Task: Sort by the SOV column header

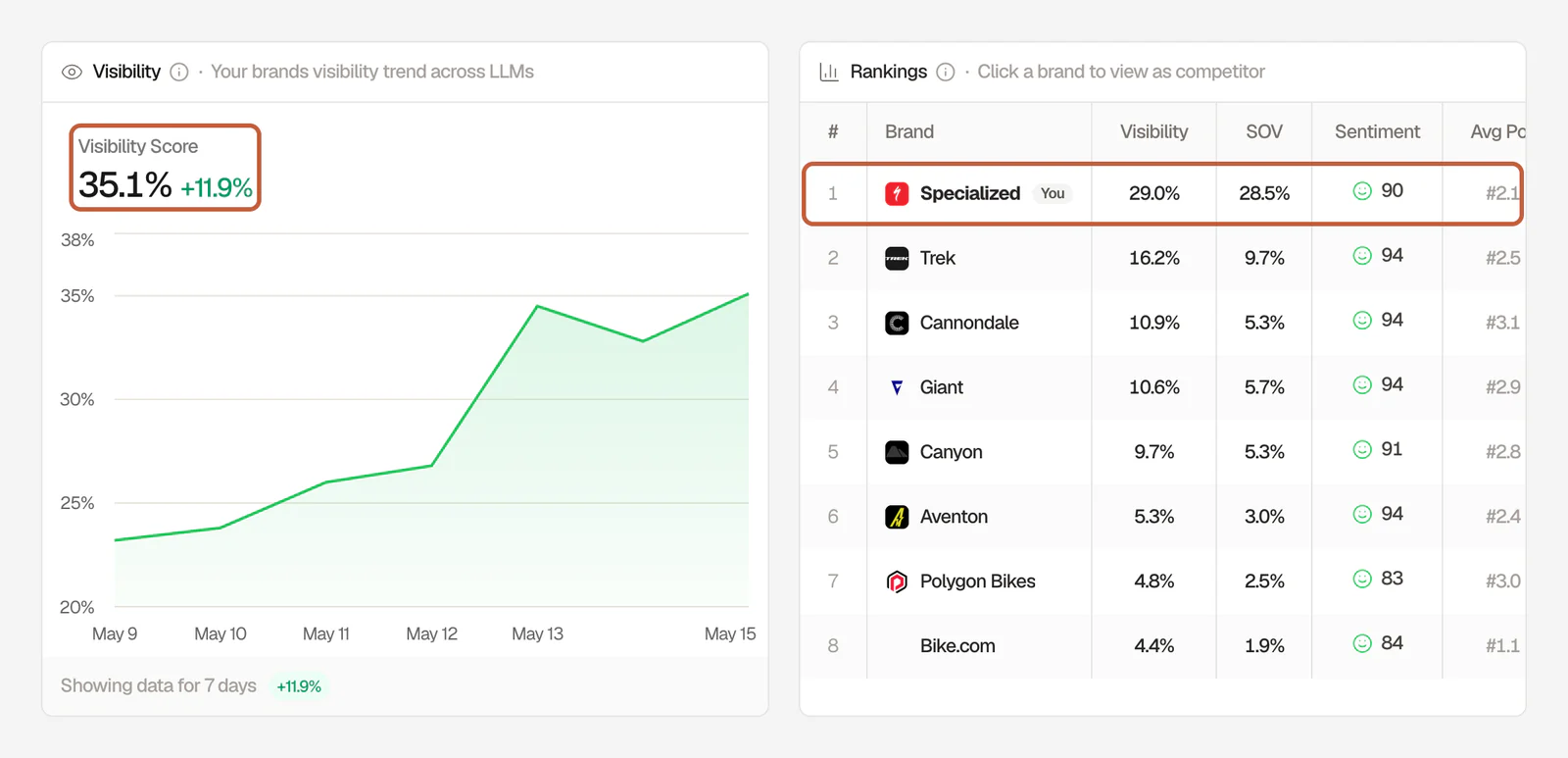Action: tap(1264, 131)
